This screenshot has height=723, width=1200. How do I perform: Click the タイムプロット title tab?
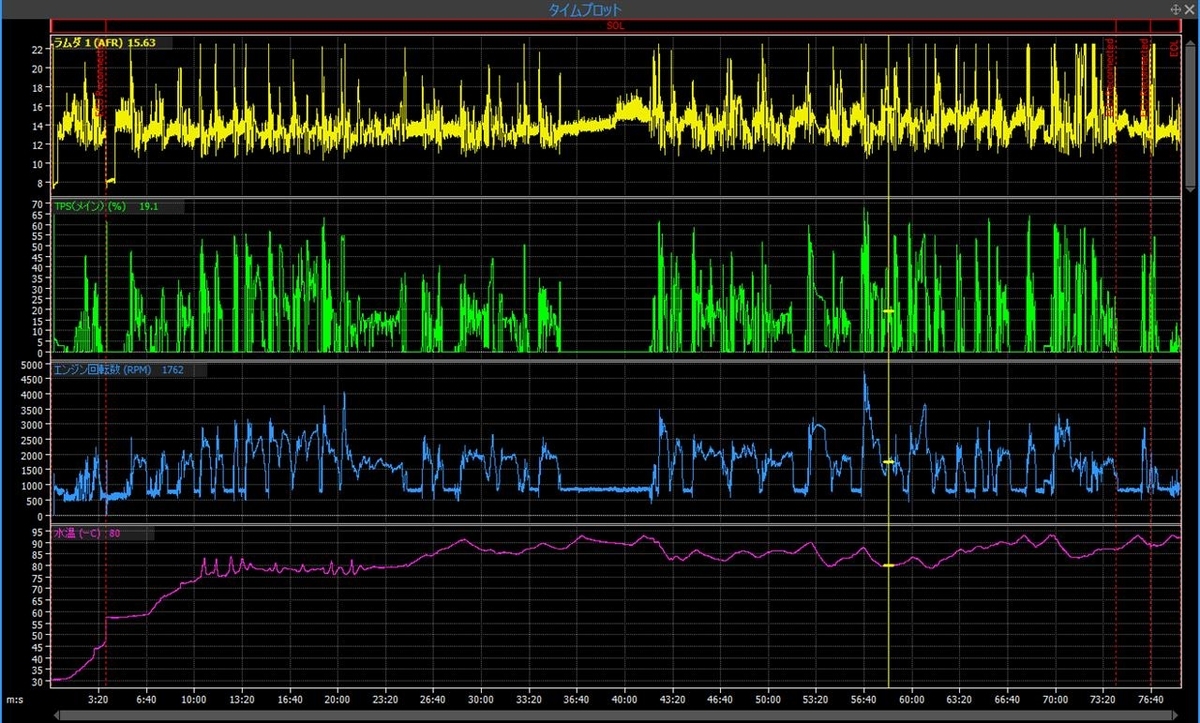tap(585, 9)
